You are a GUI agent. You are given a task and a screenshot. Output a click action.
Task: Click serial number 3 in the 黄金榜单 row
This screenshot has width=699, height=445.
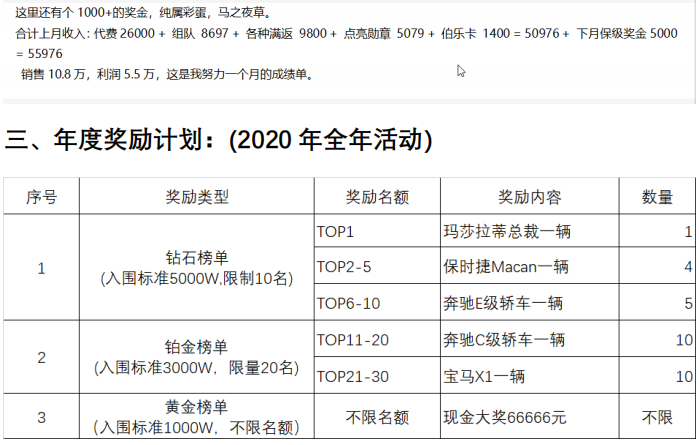(x=41, y=417)
